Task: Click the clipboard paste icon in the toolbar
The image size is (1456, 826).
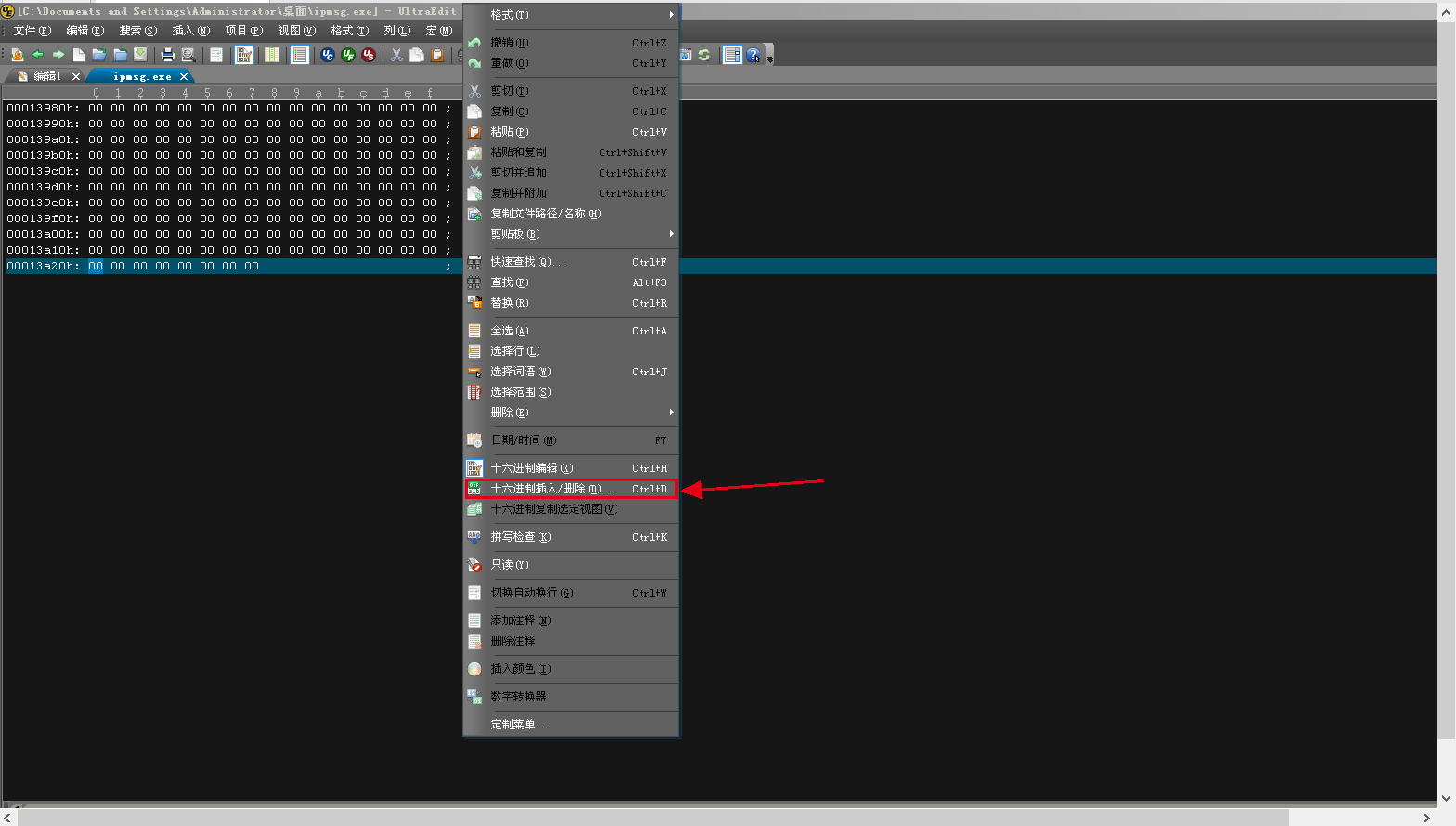Action: coord(437,55)
